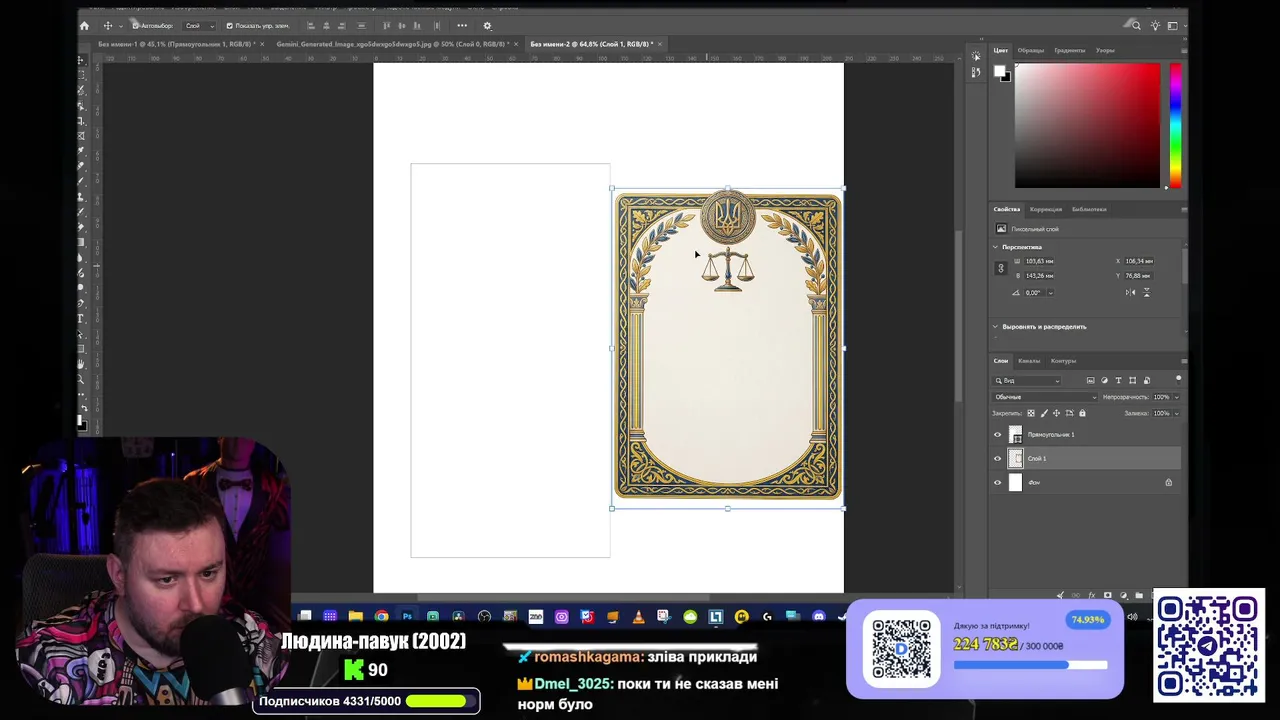Open Photoshop from the Windows taskbar

(407, 617)
